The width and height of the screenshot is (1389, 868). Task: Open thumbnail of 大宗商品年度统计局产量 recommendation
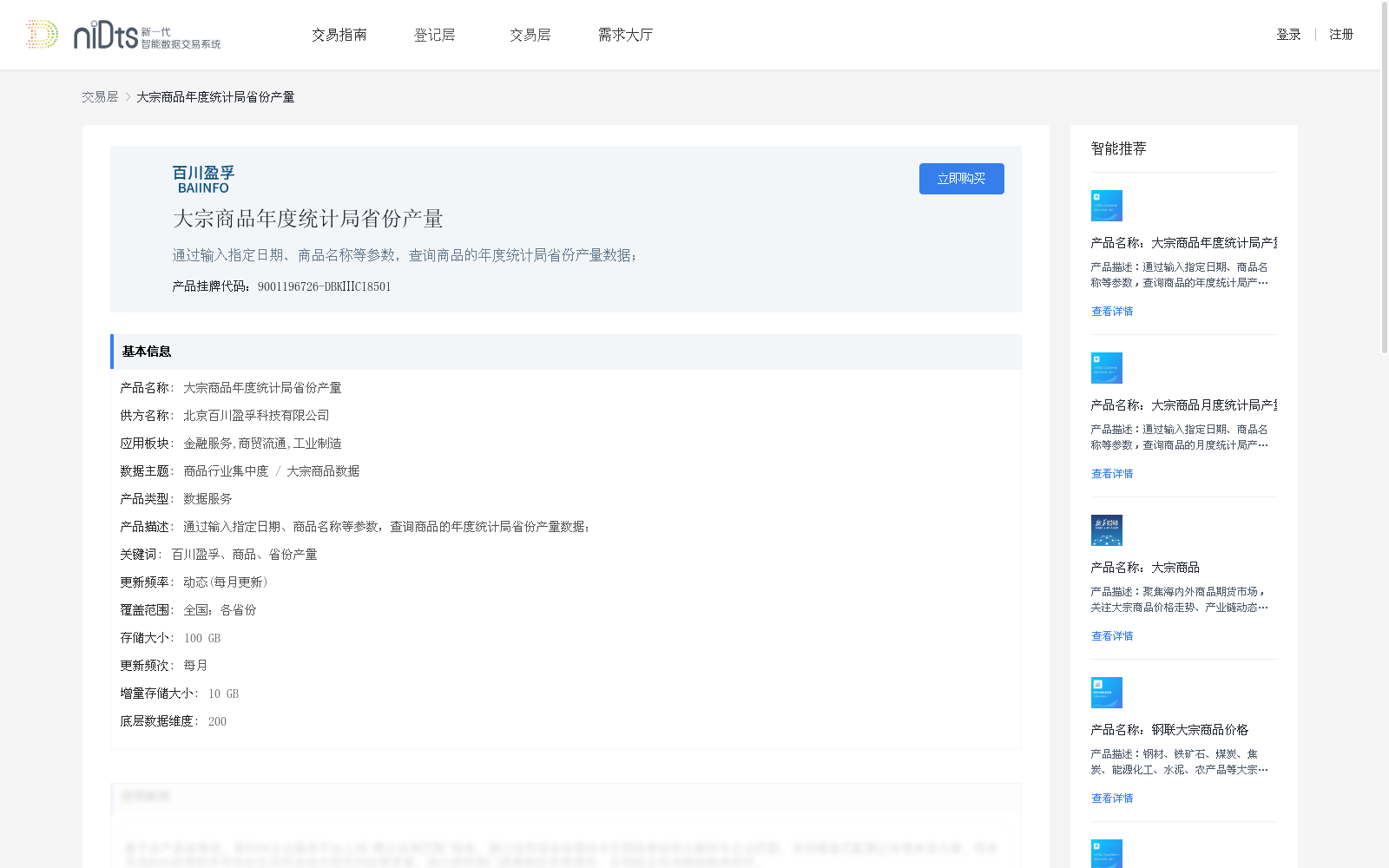click(1107, 206)
